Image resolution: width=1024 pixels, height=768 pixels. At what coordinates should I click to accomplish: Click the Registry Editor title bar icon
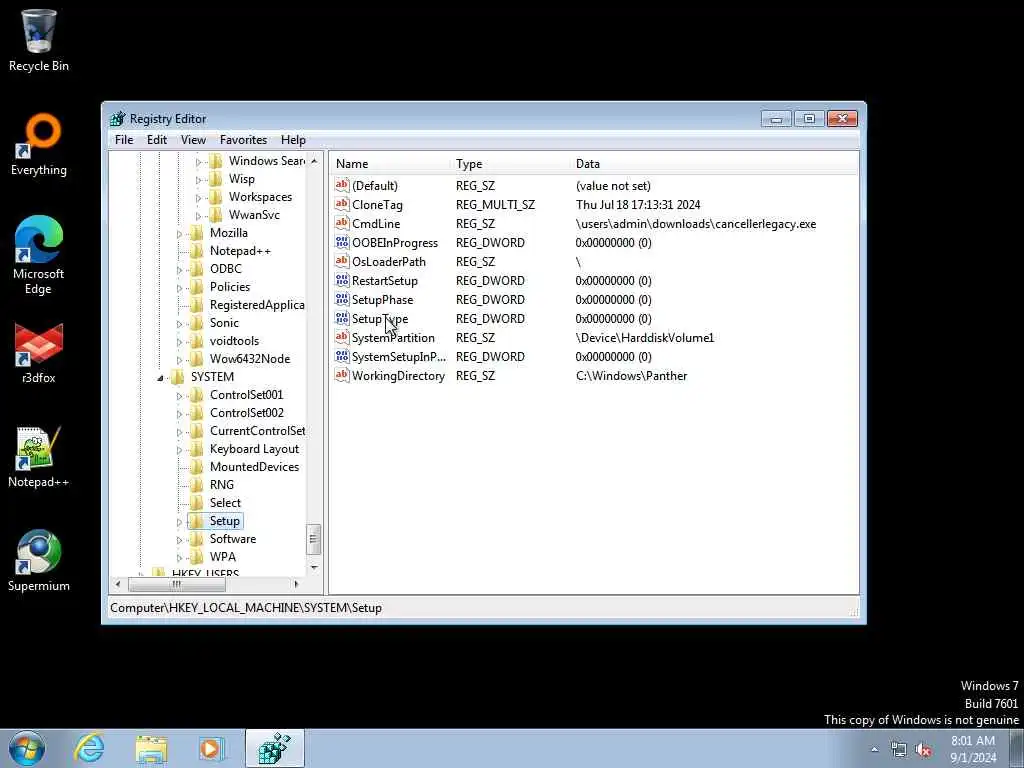[118, 119]
